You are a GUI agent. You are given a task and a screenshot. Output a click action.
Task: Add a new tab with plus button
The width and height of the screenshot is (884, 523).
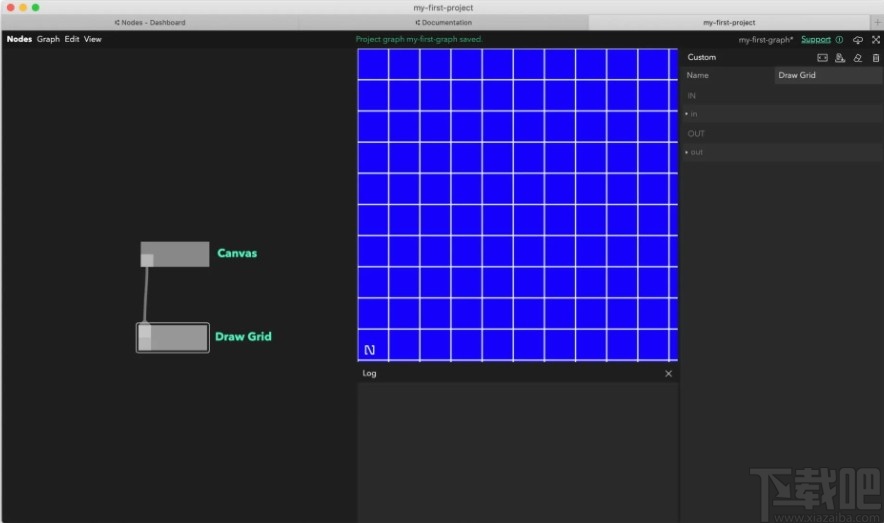point(877,23)
